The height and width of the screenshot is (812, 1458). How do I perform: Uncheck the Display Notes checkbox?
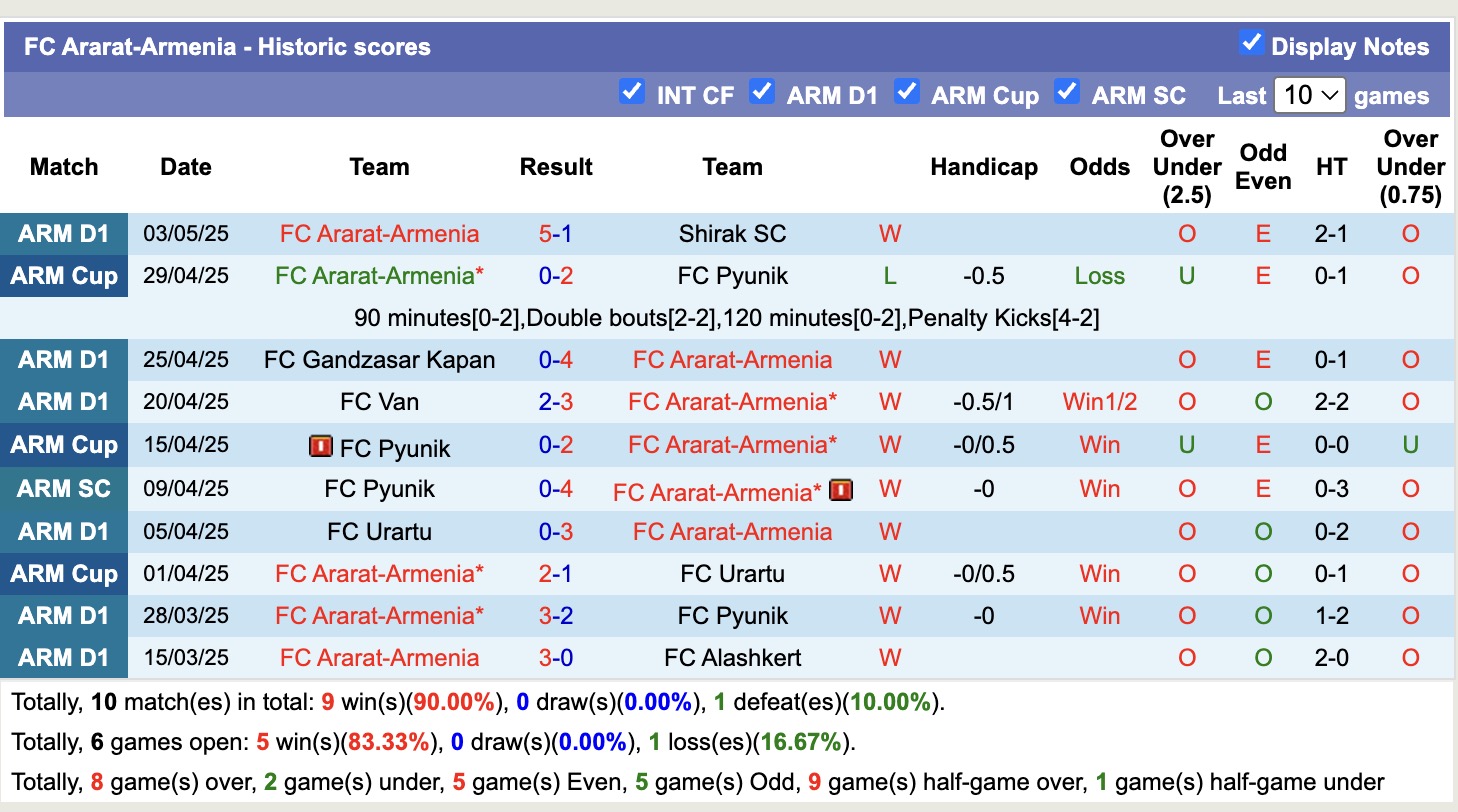pos(1251,43)
